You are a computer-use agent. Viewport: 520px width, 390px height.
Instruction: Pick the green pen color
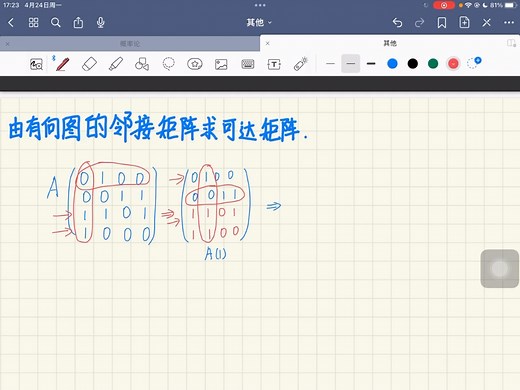click(x=433, y=63)
